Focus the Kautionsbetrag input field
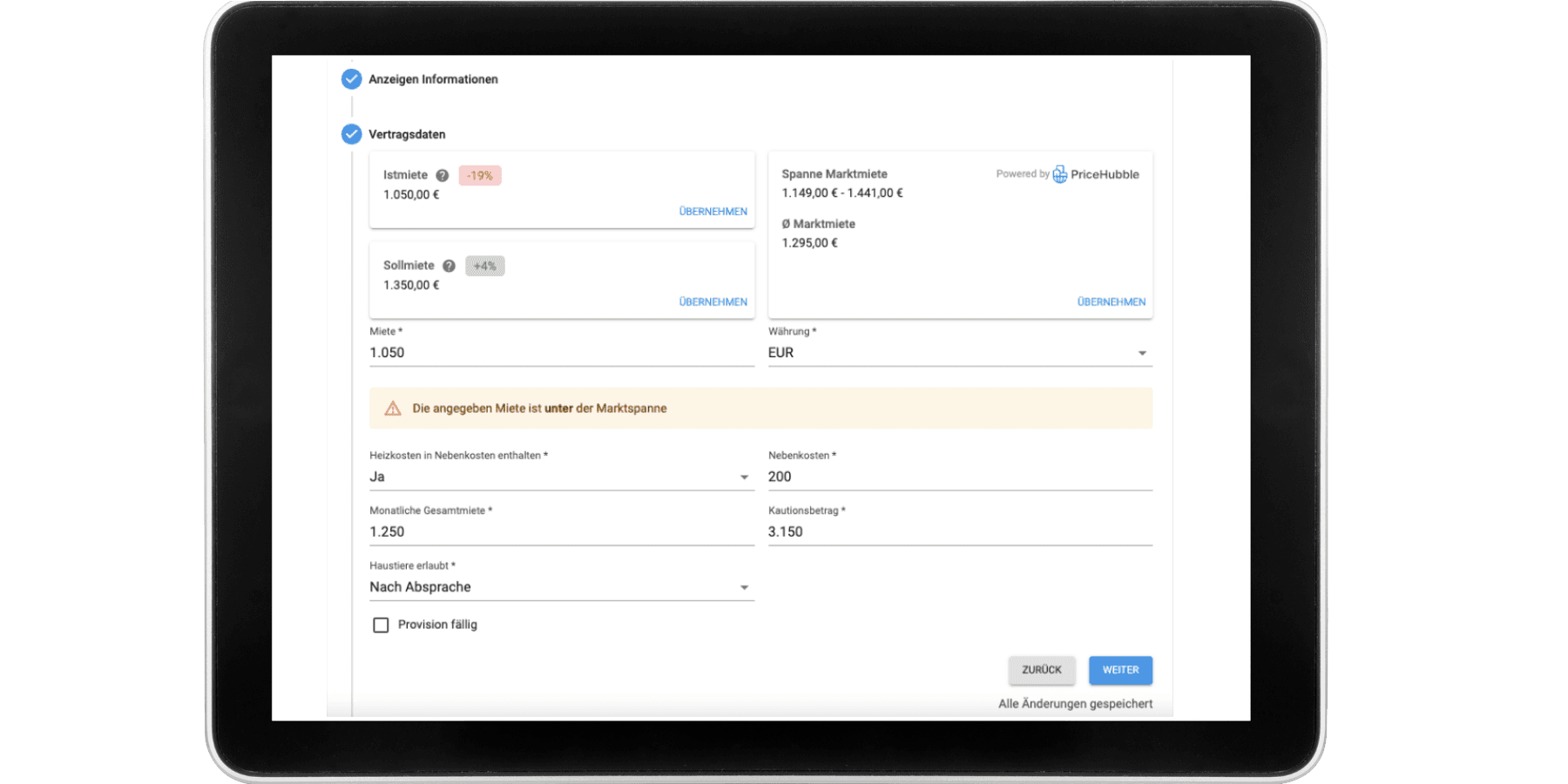 click(x=960, y=531)
